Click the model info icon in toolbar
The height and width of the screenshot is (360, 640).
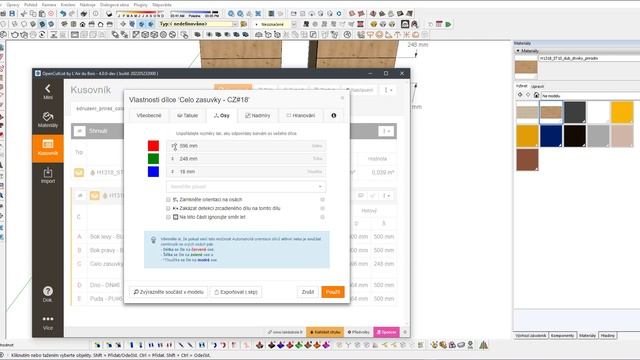pyautogui.click(x=95, y=13)
